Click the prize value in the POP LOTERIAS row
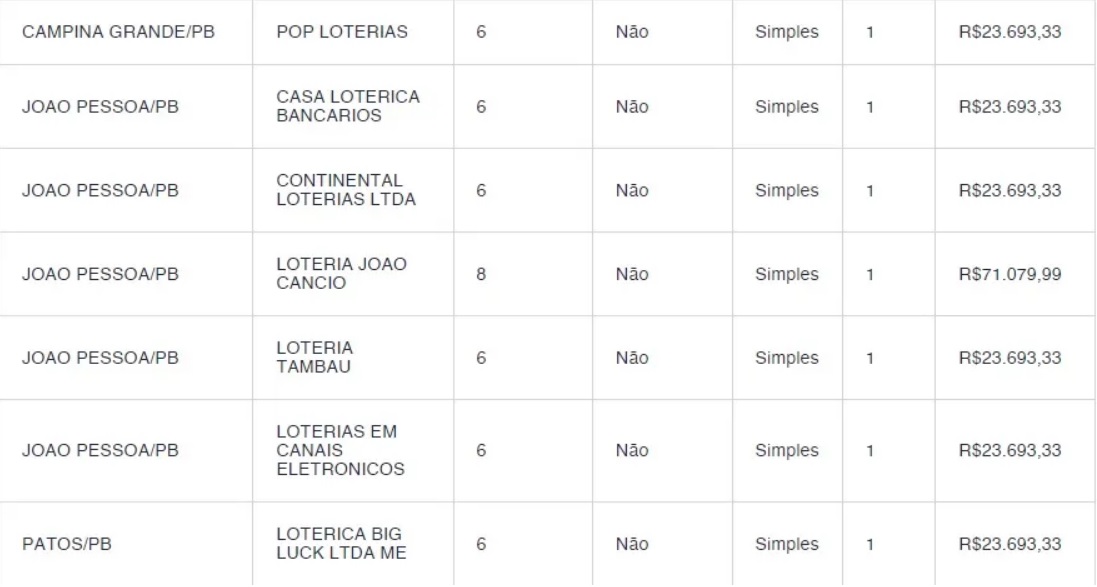 (x=1010, y=32)
